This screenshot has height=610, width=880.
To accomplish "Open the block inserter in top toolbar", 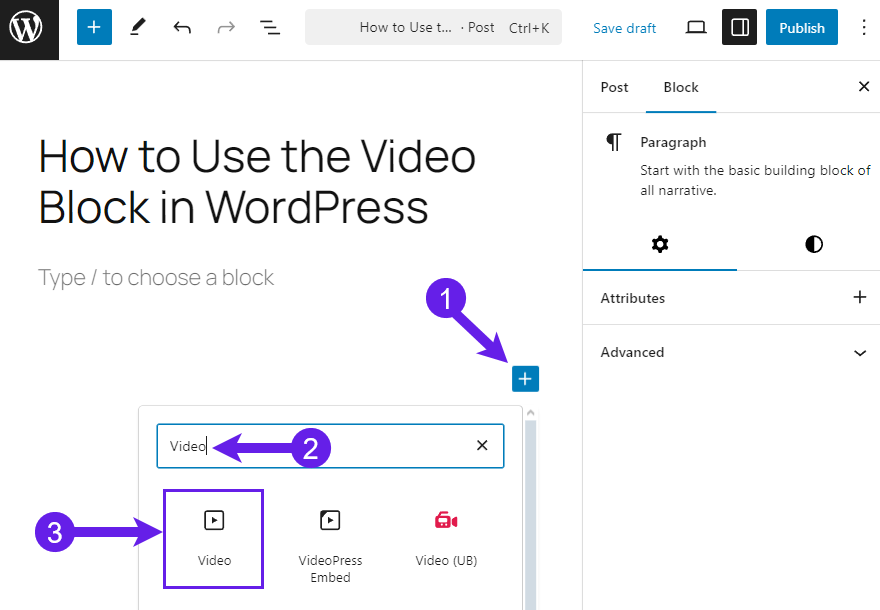I will tap(94, 27).
